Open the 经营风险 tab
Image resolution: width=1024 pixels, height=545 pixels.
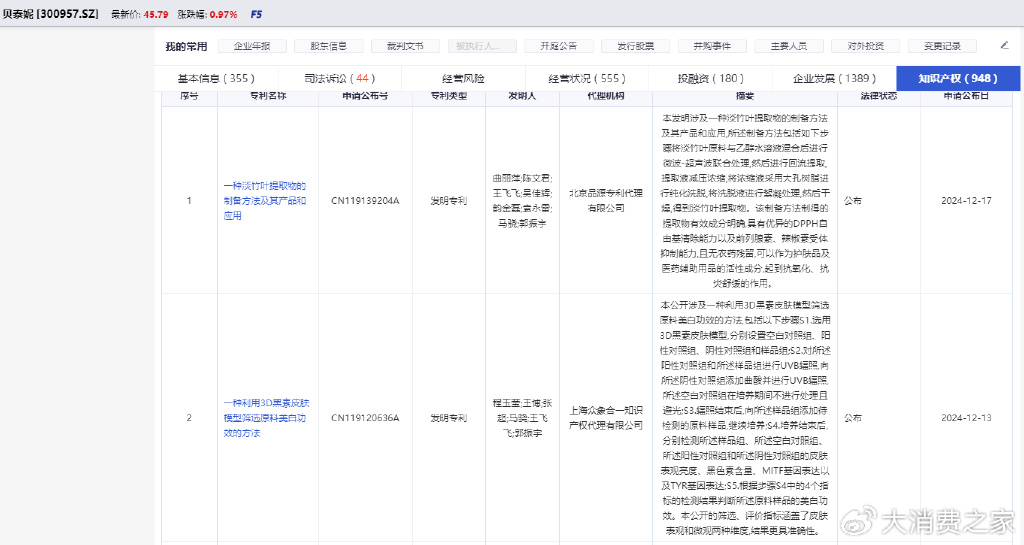coord(463,78)
